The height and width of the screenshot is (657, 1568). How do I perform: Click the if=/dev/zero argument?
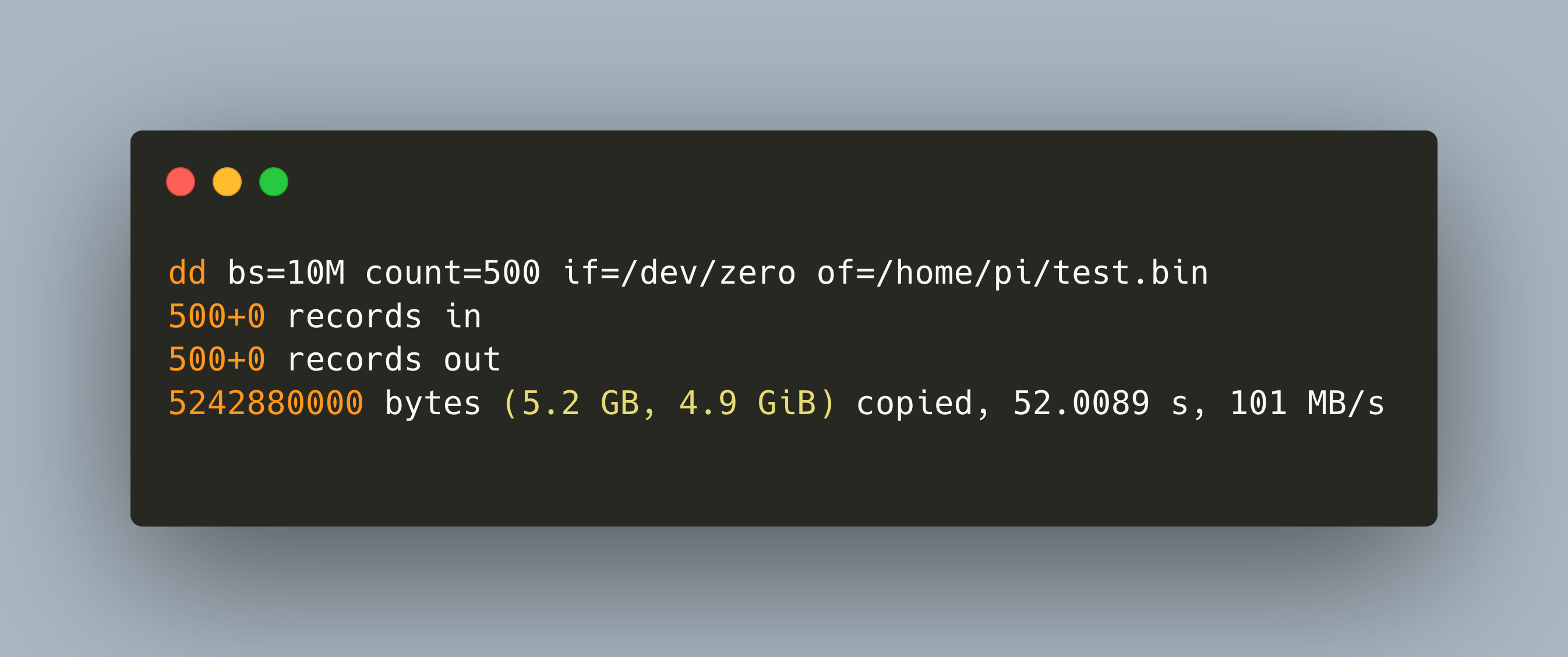pyautogui.click(x=679, y=272)
